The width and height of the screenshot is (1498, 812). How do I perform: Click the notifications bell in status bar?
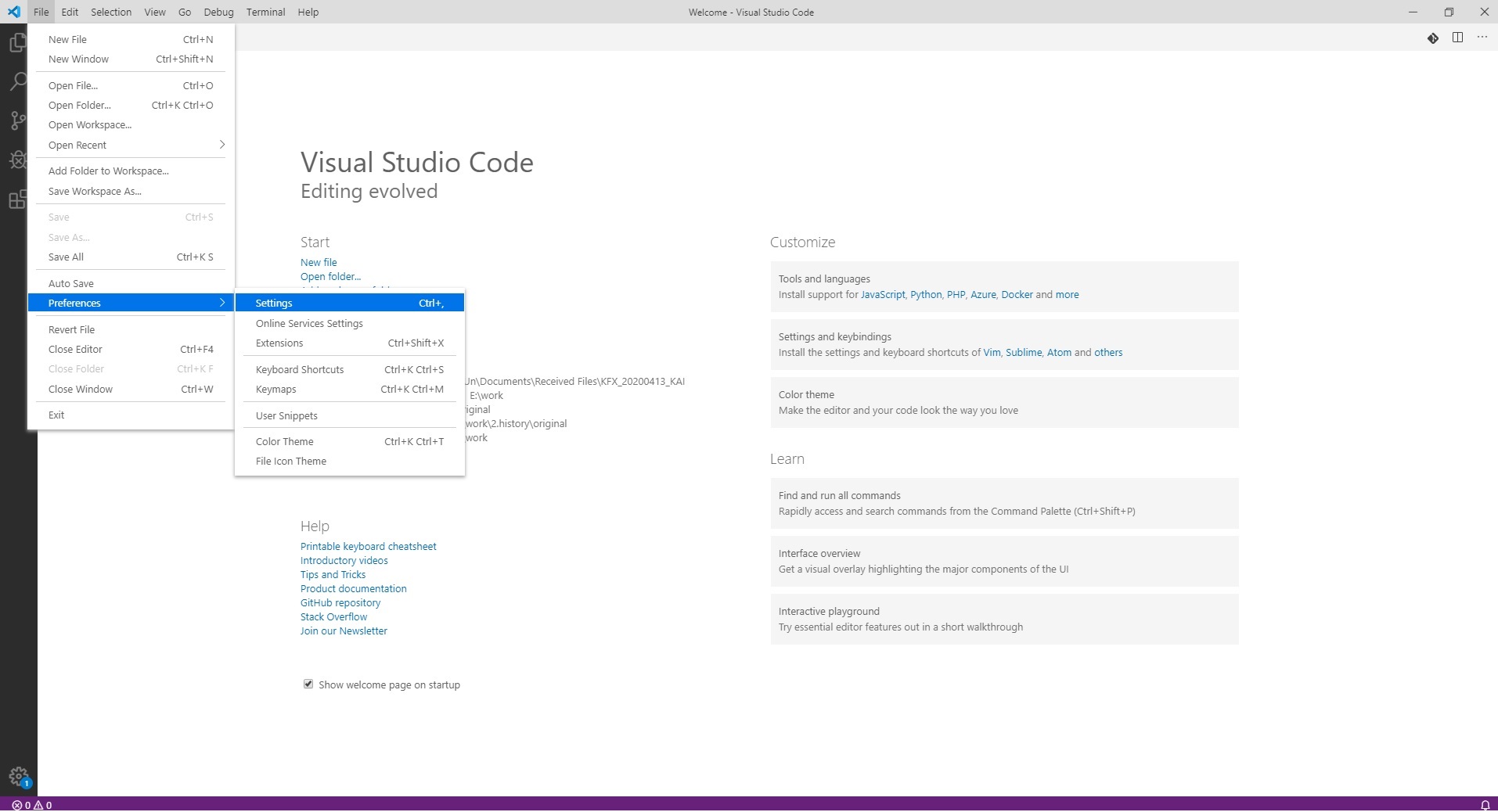(x=1485, y=804)
